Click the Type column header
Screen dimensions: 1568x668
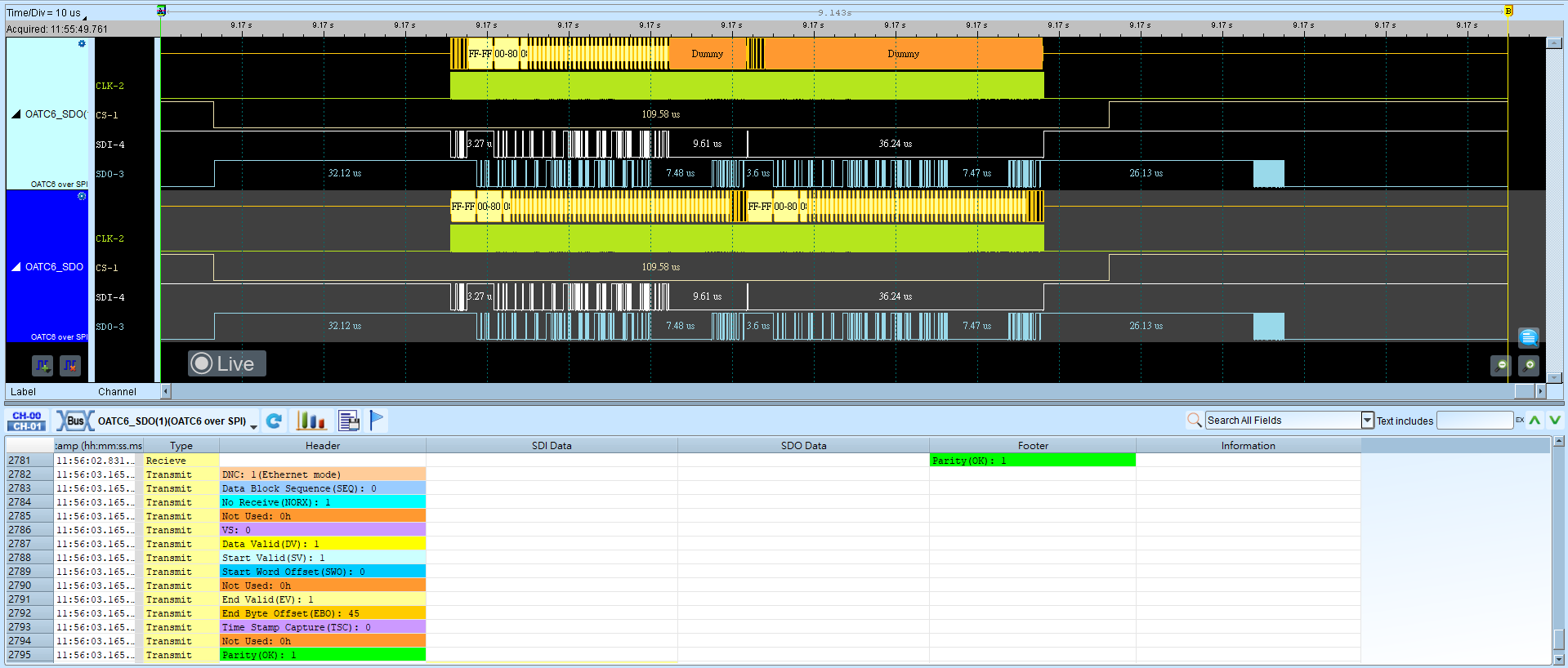point(181,445)
